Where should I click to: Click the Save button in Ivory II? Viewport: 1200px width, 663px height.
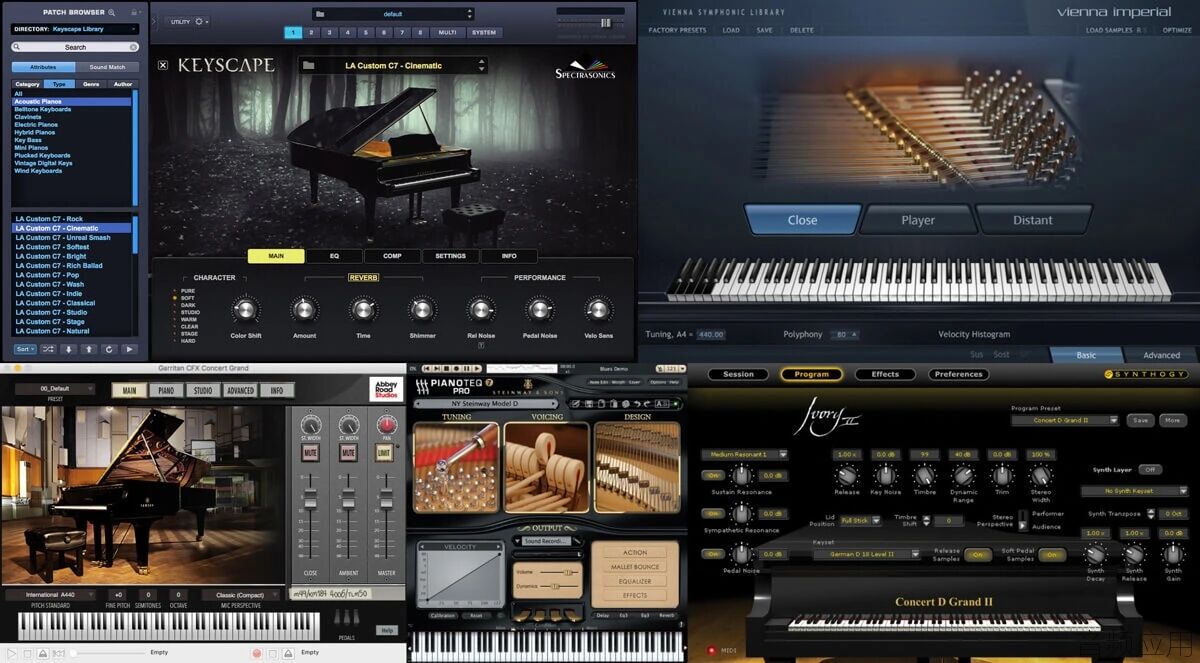click(1140, 420)
